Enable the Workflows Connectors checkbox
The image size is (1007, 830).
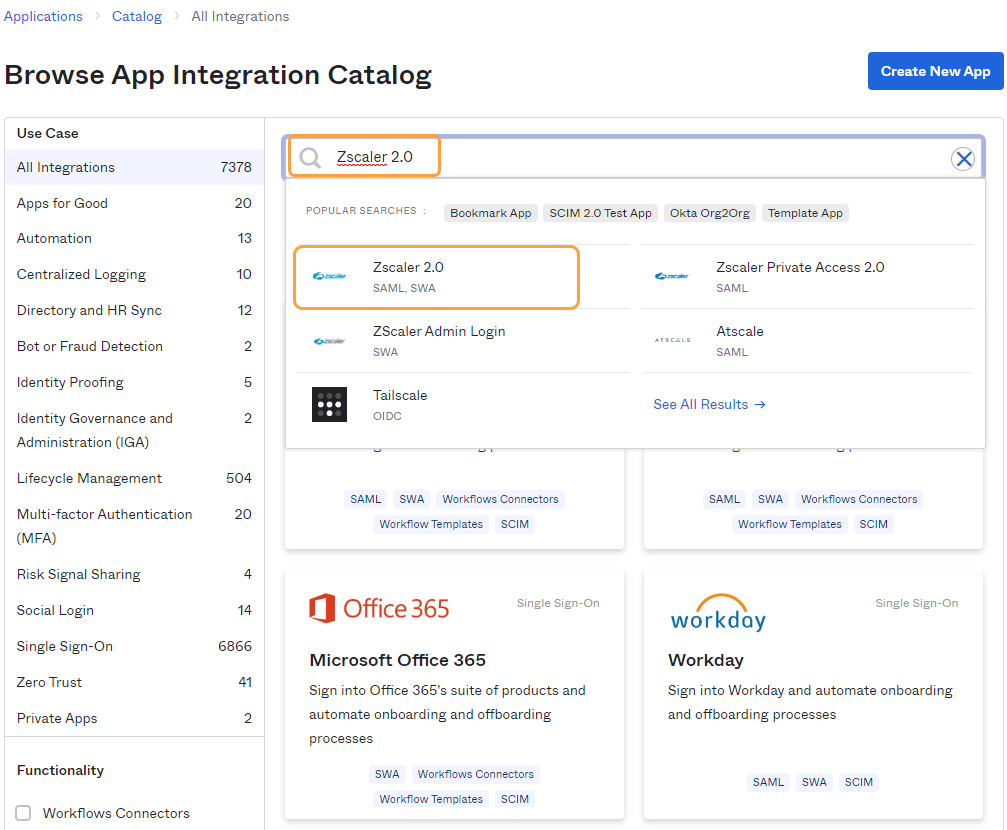(x=23, y=813)
